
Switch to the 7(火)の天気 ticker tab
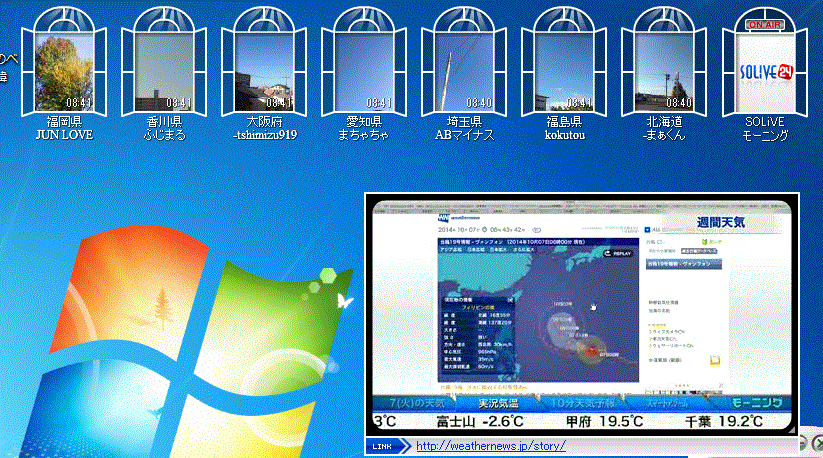(417, 403)
